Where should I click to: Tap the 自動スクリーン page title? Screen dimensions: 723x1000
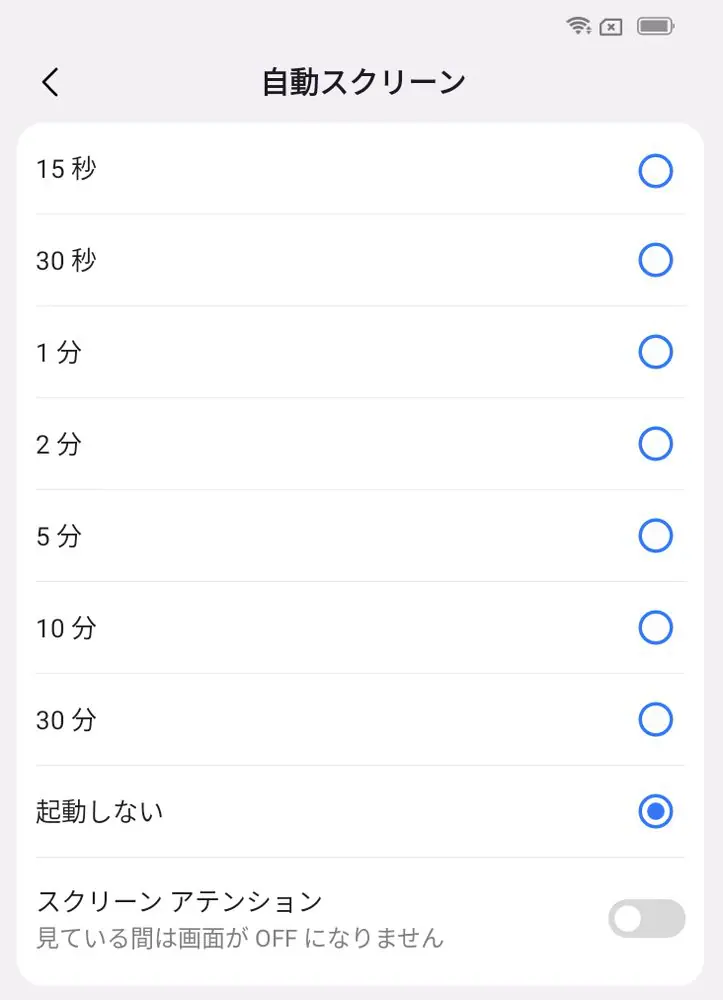(x=363, y=82)
